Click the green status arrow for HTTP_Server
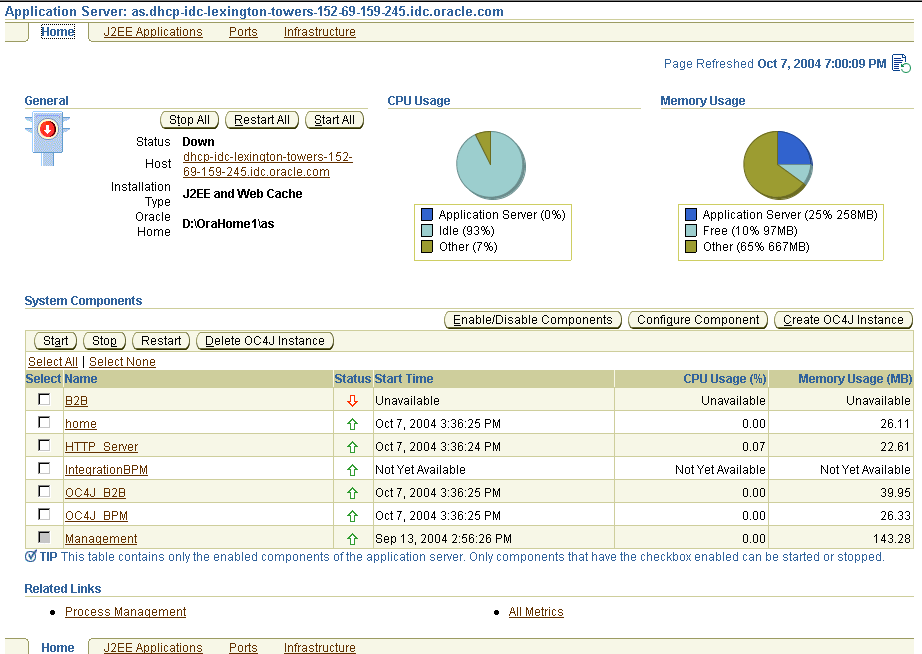Image resolution: width=922 pixels, height=654 pixels. click(x=352, y=447)
